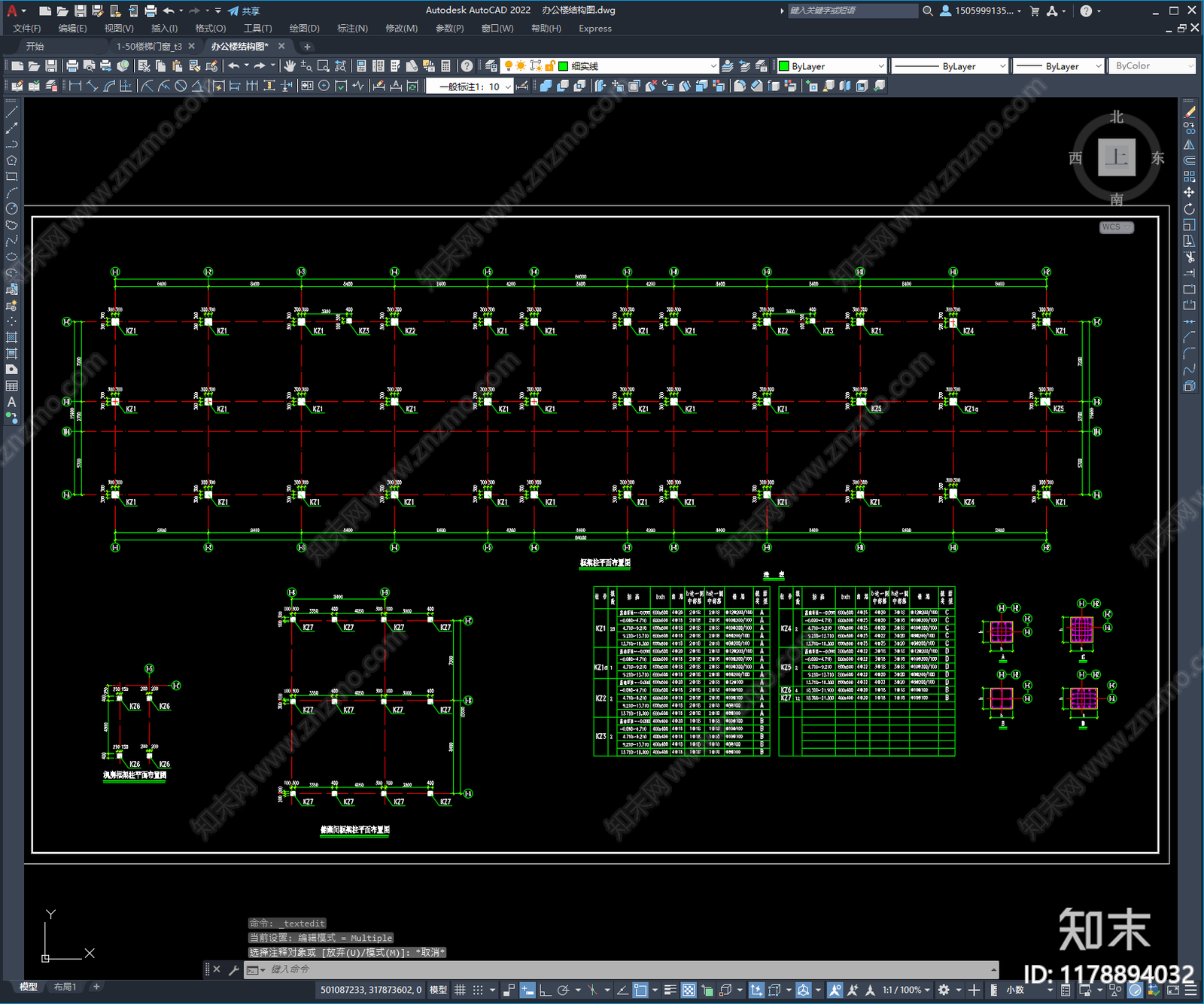Select the multiline Text tool
This screenshot has width=1204, height=1004.
[11, 402]
